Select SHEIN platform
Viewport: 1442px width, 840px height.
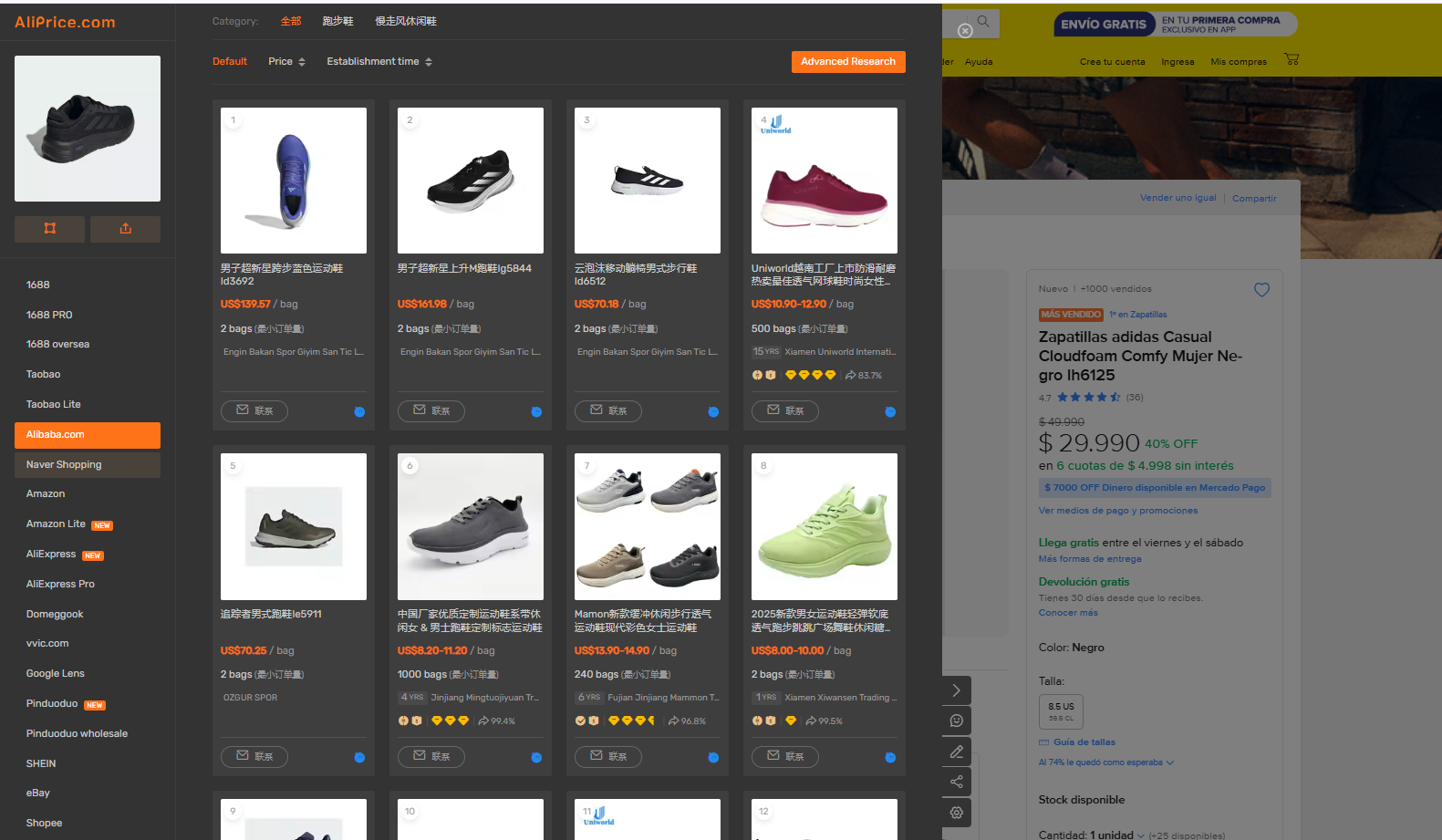[88, 763]
